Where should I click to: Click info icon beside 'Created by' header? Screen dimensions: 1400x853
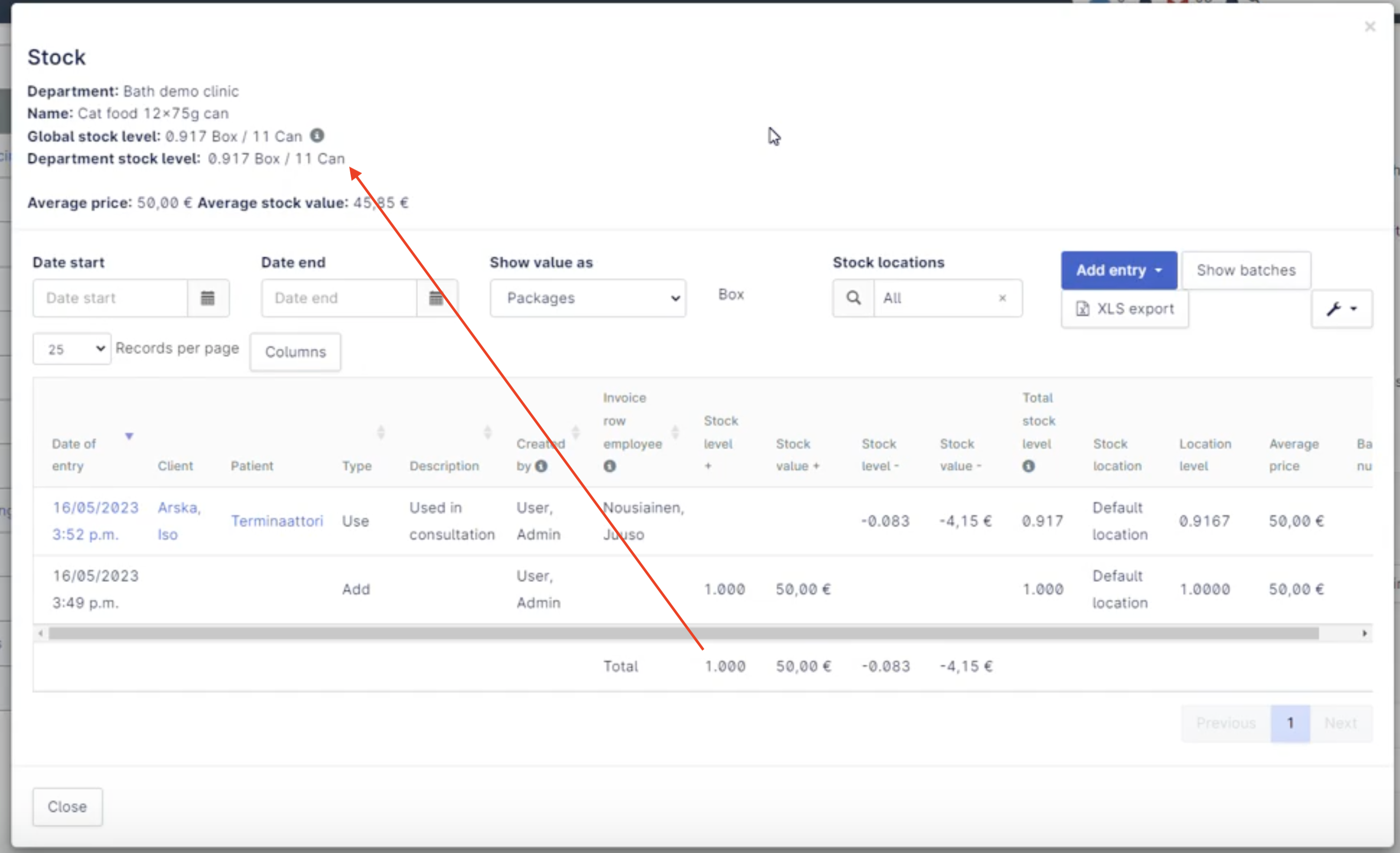(x=541, y=466)
